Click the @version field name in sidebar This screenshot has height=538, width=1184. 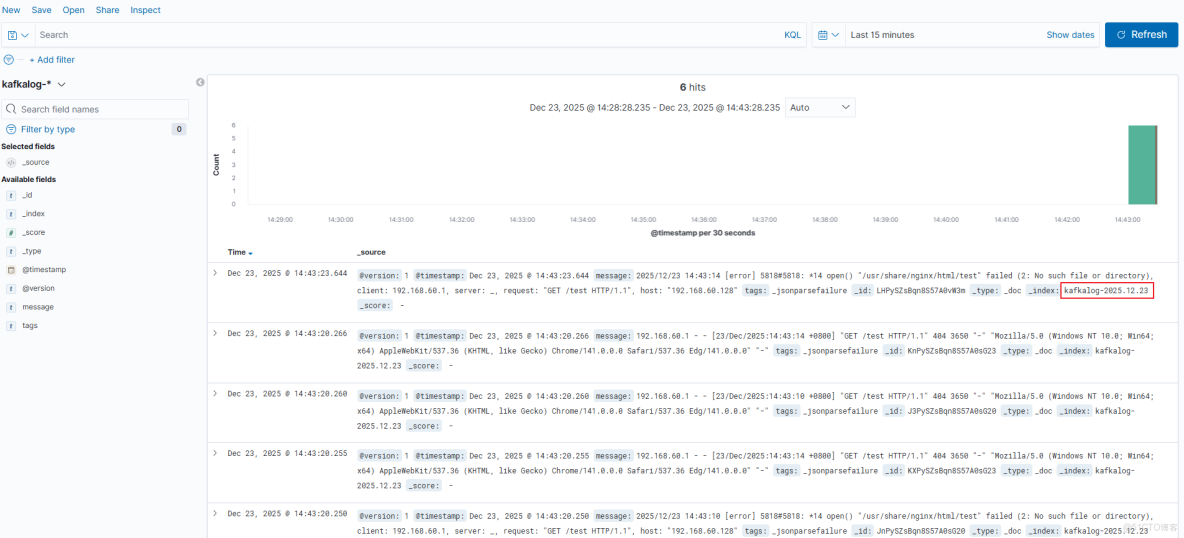(x=39, y=289)
